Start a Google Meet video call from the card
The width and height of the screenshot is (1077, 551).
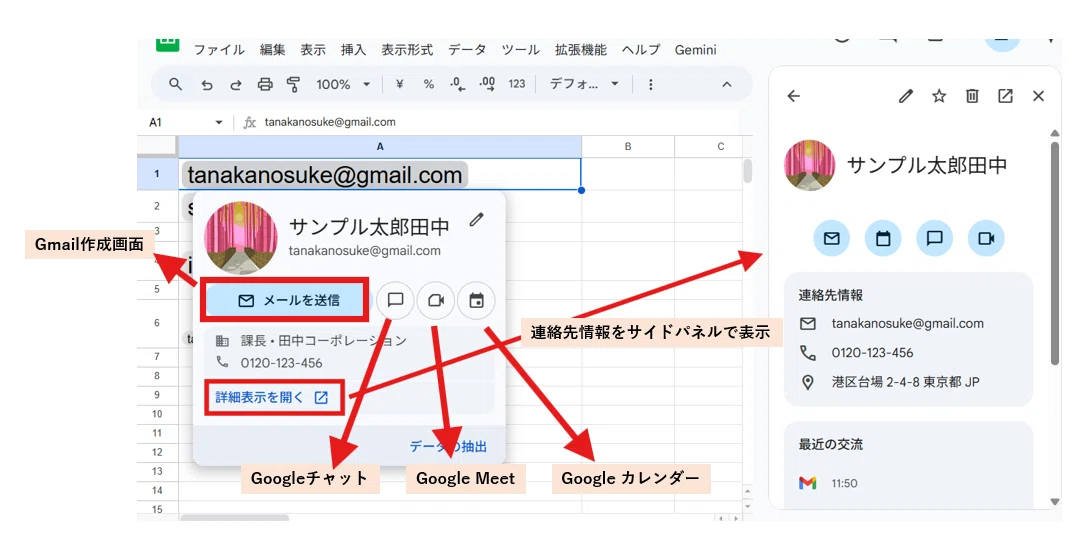(436, 300)
